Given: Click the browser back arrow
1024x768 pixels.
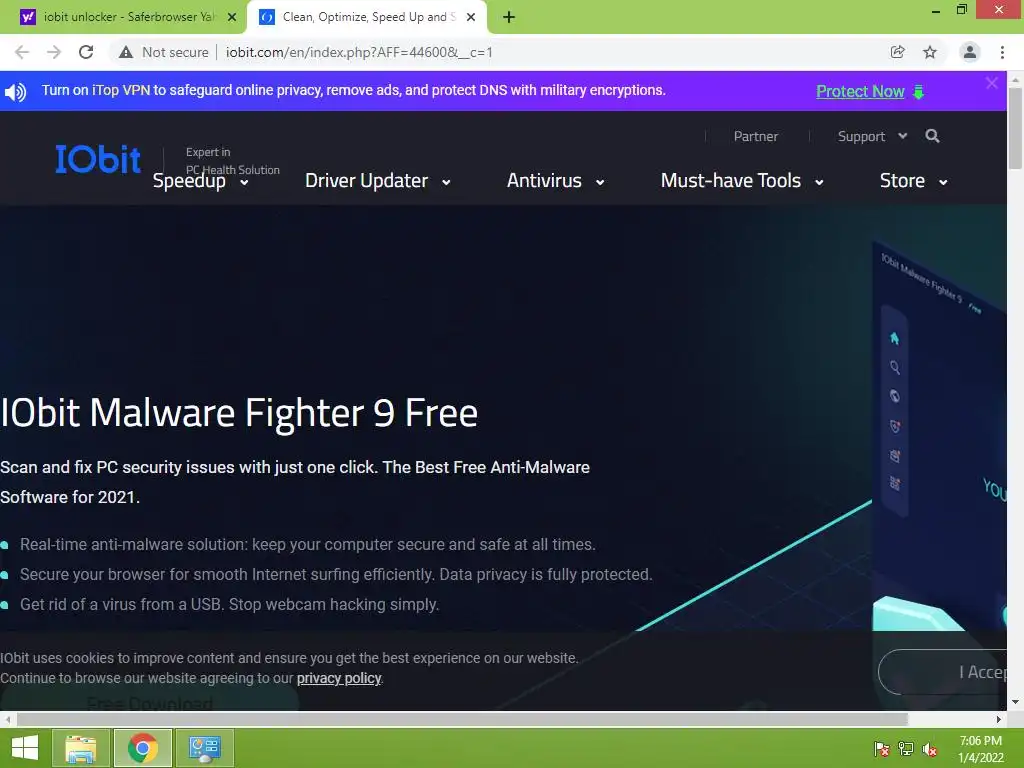Looking at the screenshot, I should [22, 52].
